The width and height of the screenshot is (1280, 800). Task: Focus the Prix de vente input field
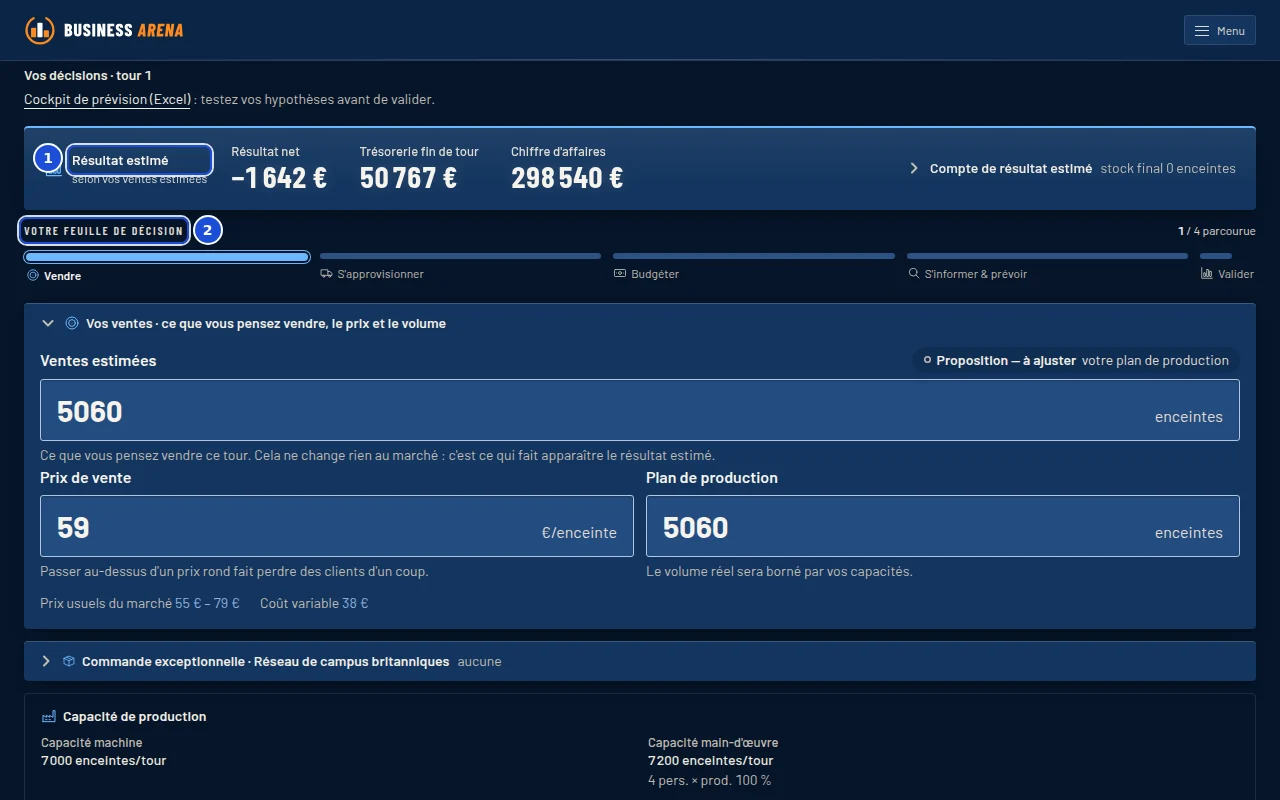(x=337, y=526)
